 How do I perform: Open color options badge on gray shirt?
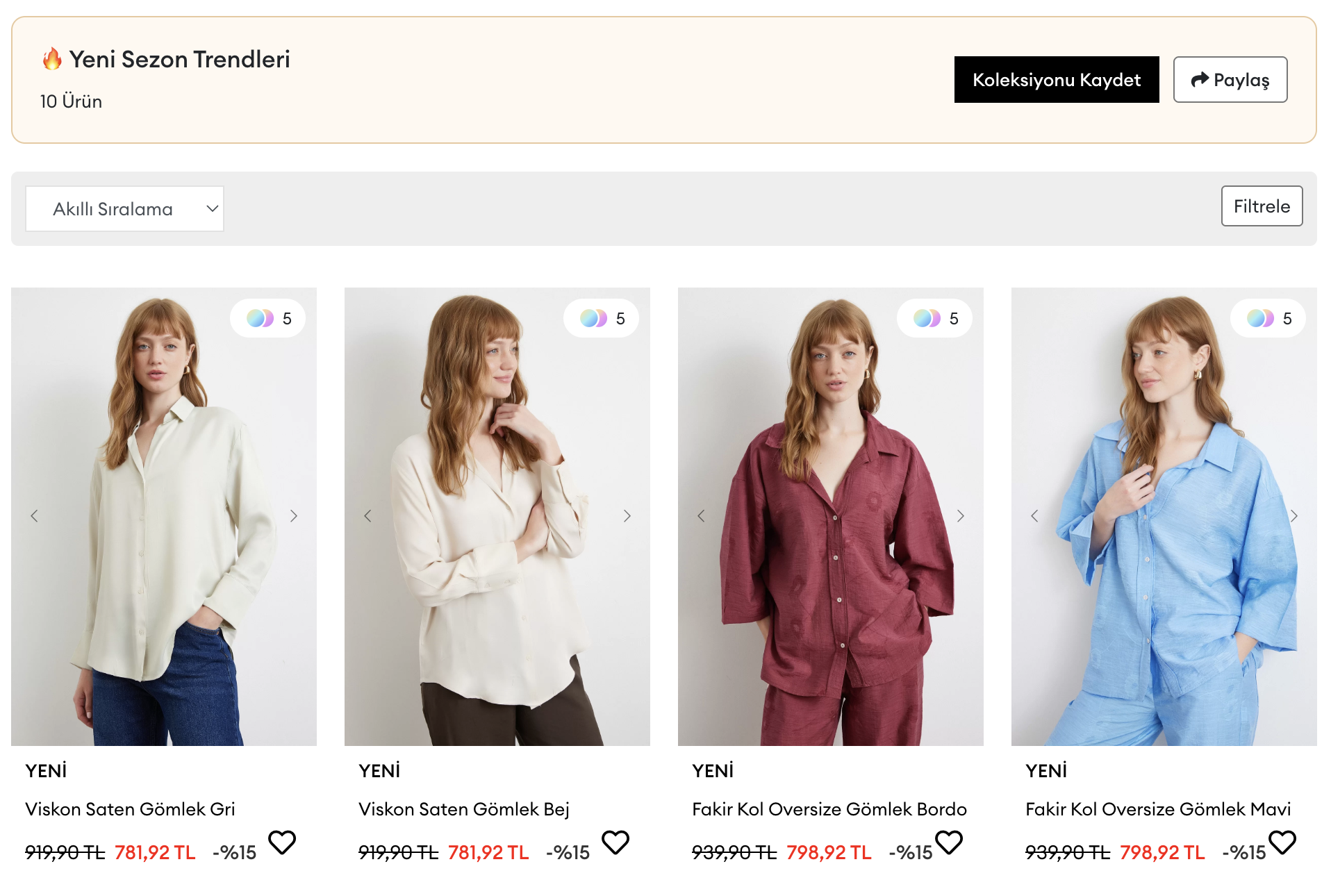268,319
